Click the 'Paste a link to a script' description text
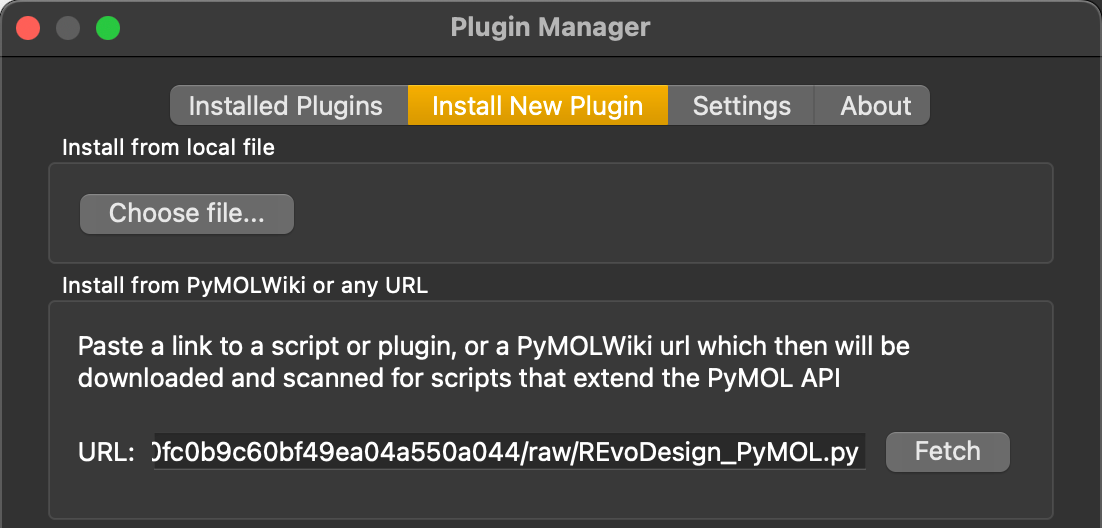This screenshot has height=528, width=1102. click(x=493, y=362)
